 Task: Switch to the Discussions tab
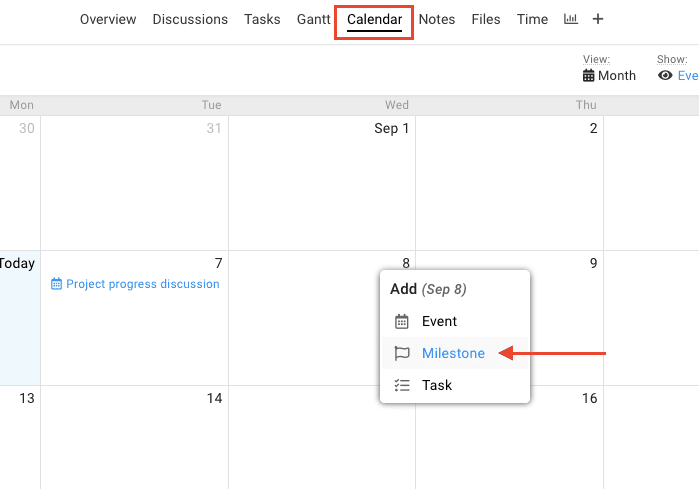coord(190,19)
